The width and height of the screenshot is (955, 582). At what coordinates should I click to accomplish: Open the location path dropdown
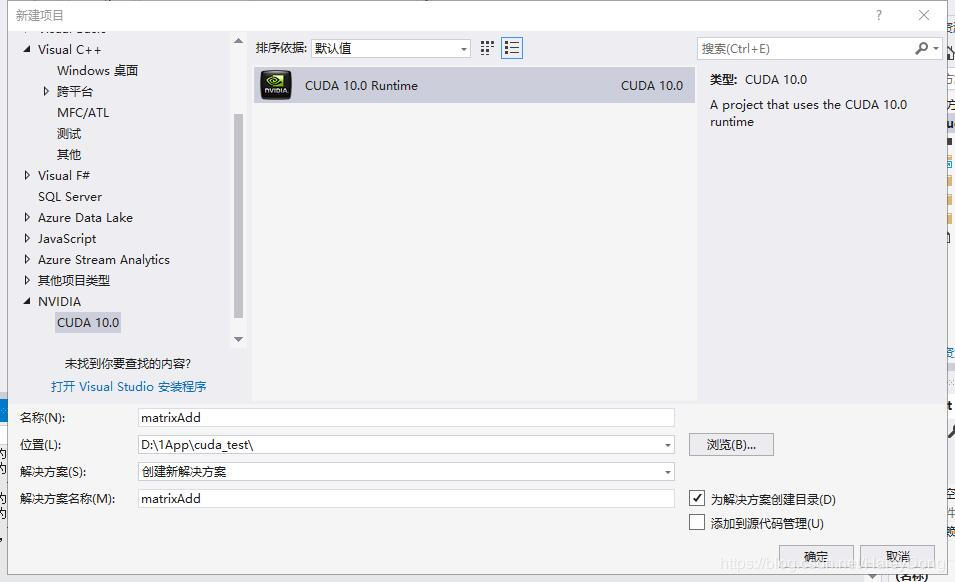[668, 445]
